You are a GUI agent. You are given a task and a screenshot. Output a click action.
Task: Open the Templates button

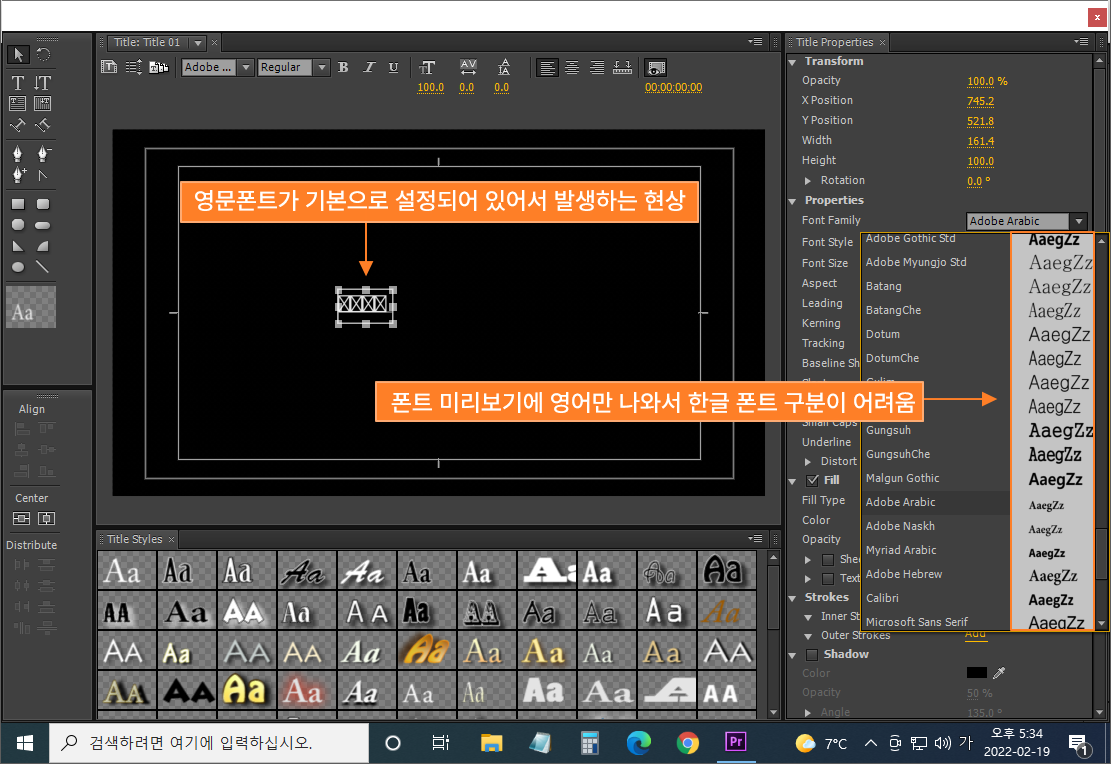(159, 67)
